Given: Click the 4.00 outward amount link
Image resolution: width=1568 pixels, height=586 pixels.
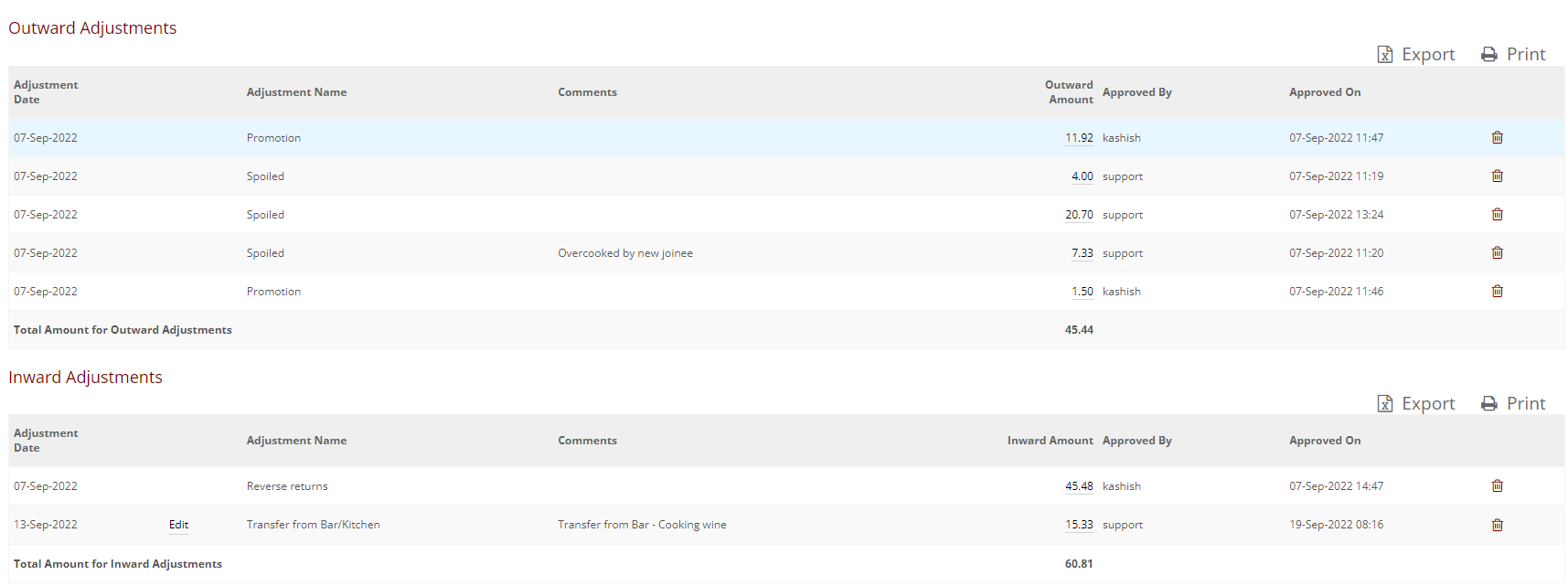Looking at the screenshot, I should click(1082, 176).
